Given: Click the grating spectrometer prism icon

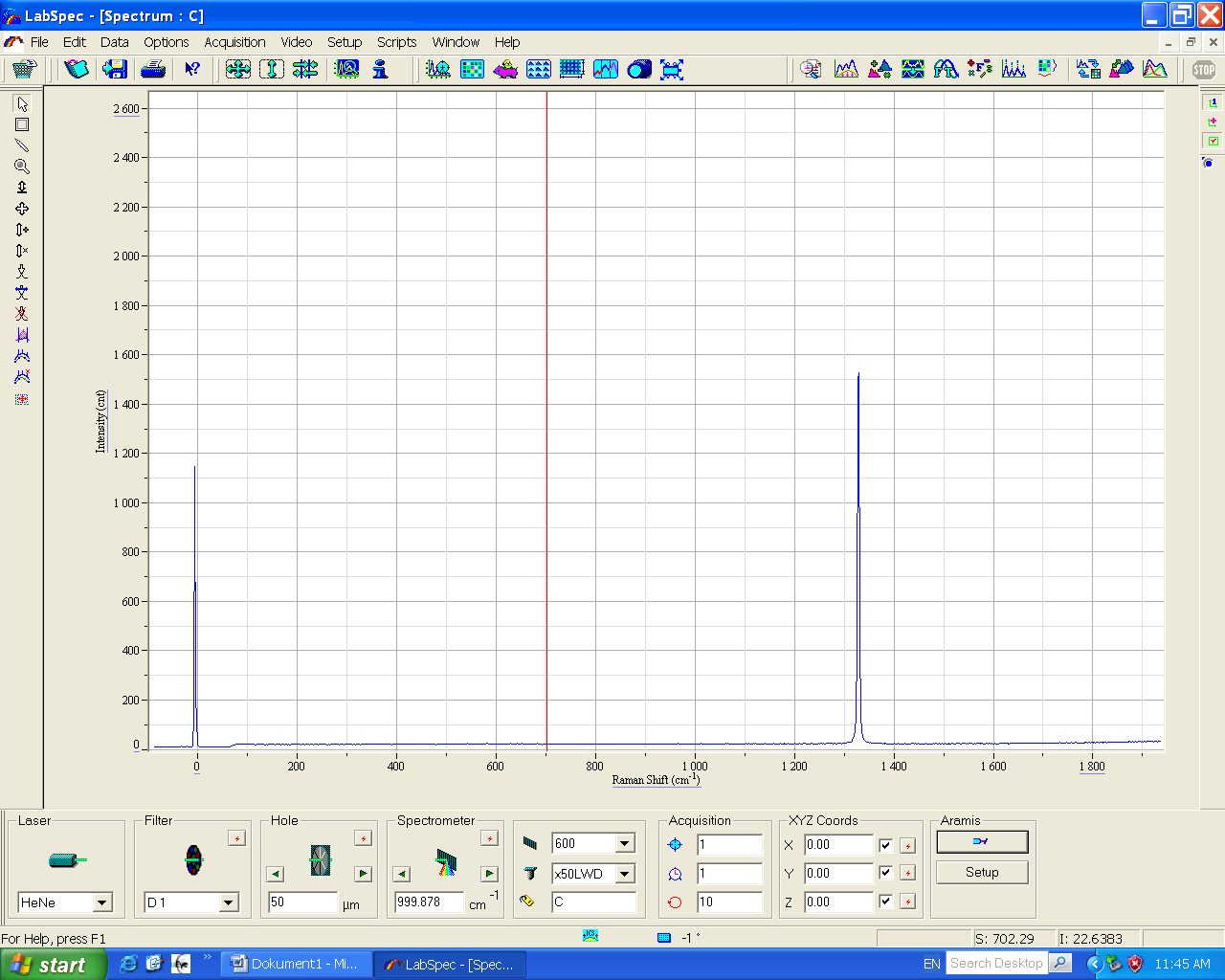Looking at the screenshot, I should [x=446, y=862].
